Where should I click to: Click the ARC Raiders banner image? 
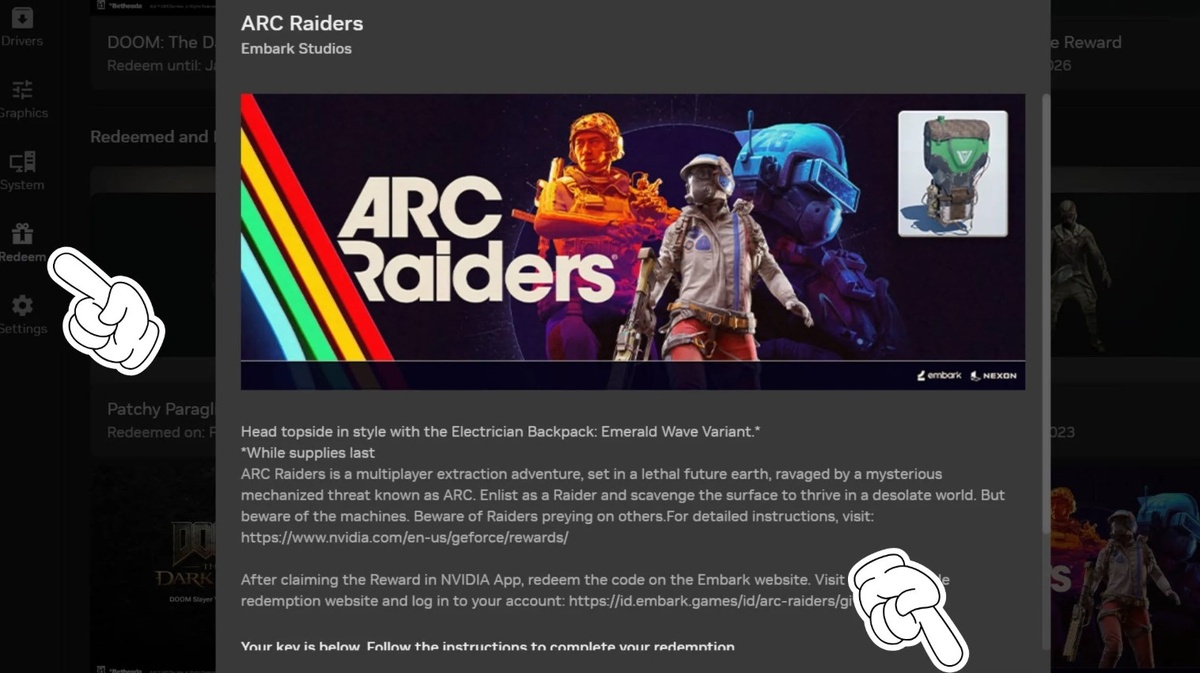coord(632,241)
